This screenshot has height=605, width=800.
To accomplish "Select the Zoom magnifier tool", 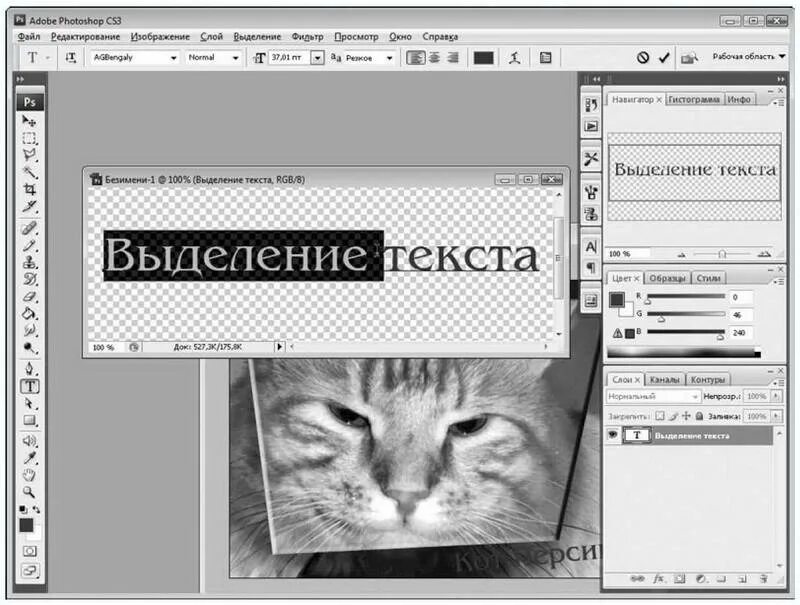I will 29,492.
